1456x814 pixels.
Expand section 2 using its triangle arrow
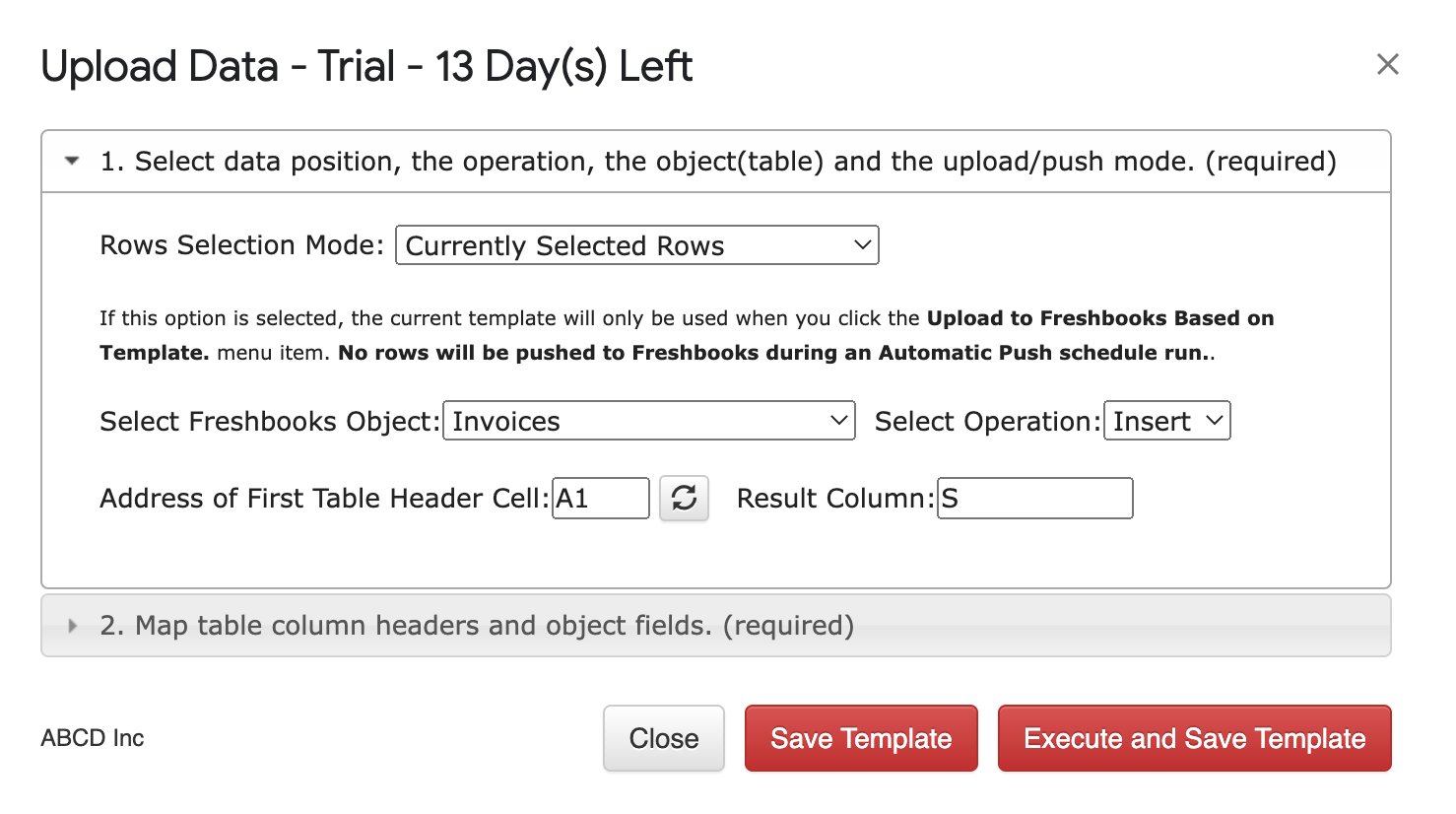point(72,626)
